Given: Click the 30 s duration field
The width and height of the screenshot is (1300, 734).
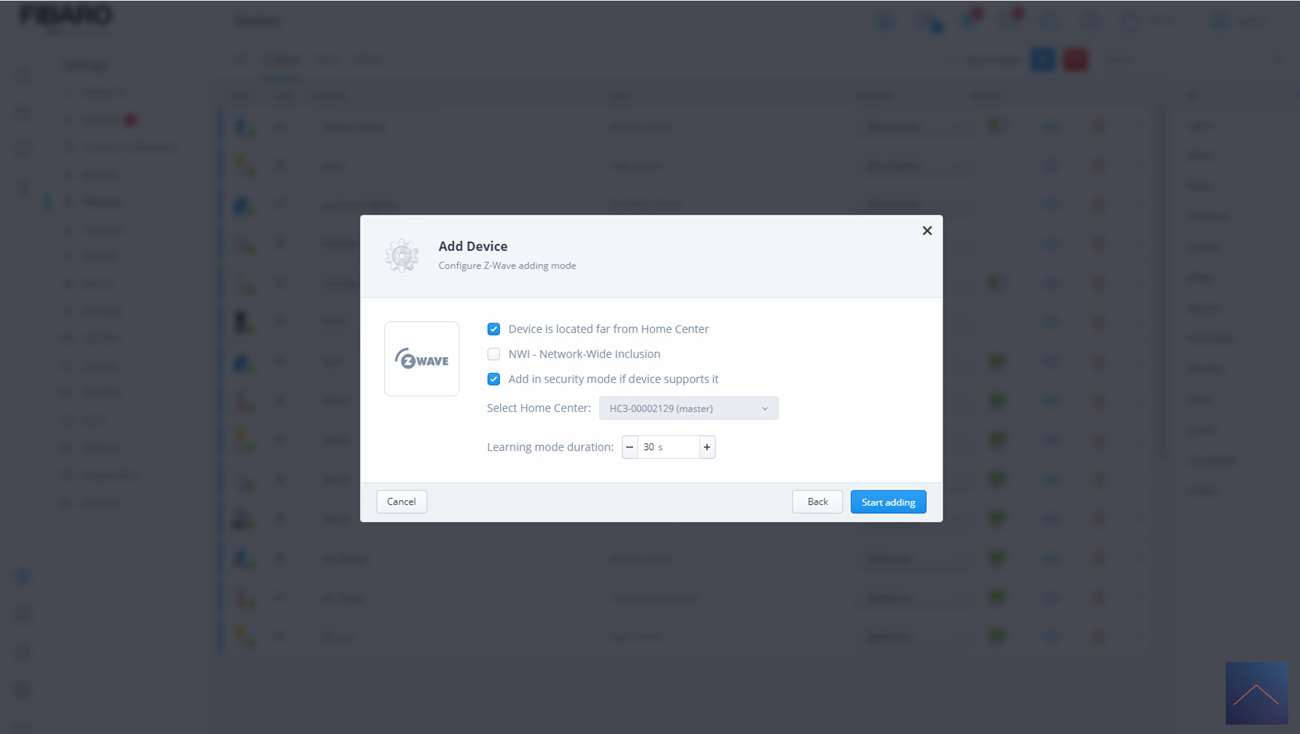Looking at the screenshot, I should coord(668,447).
